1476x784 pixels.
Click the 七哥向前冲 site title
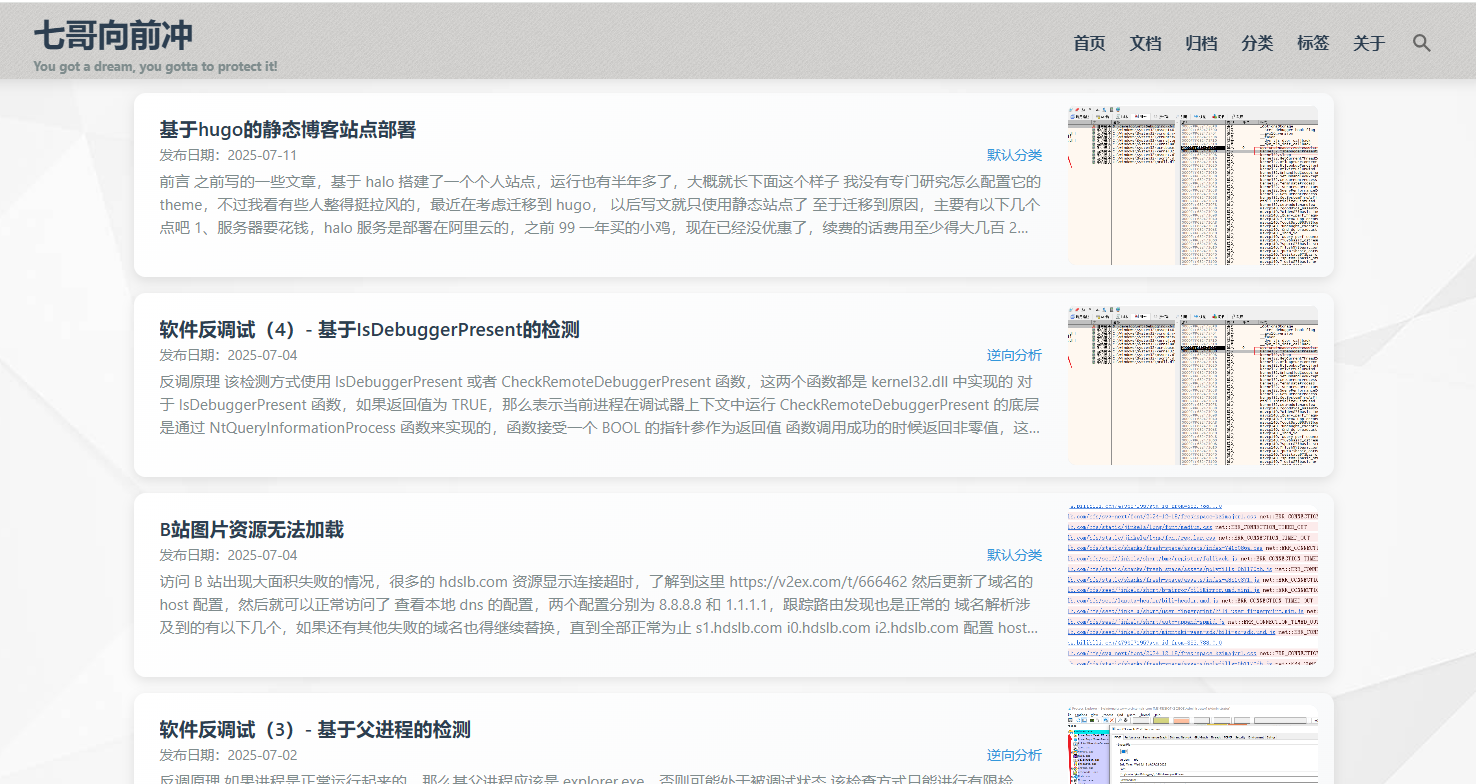[113, 36]
